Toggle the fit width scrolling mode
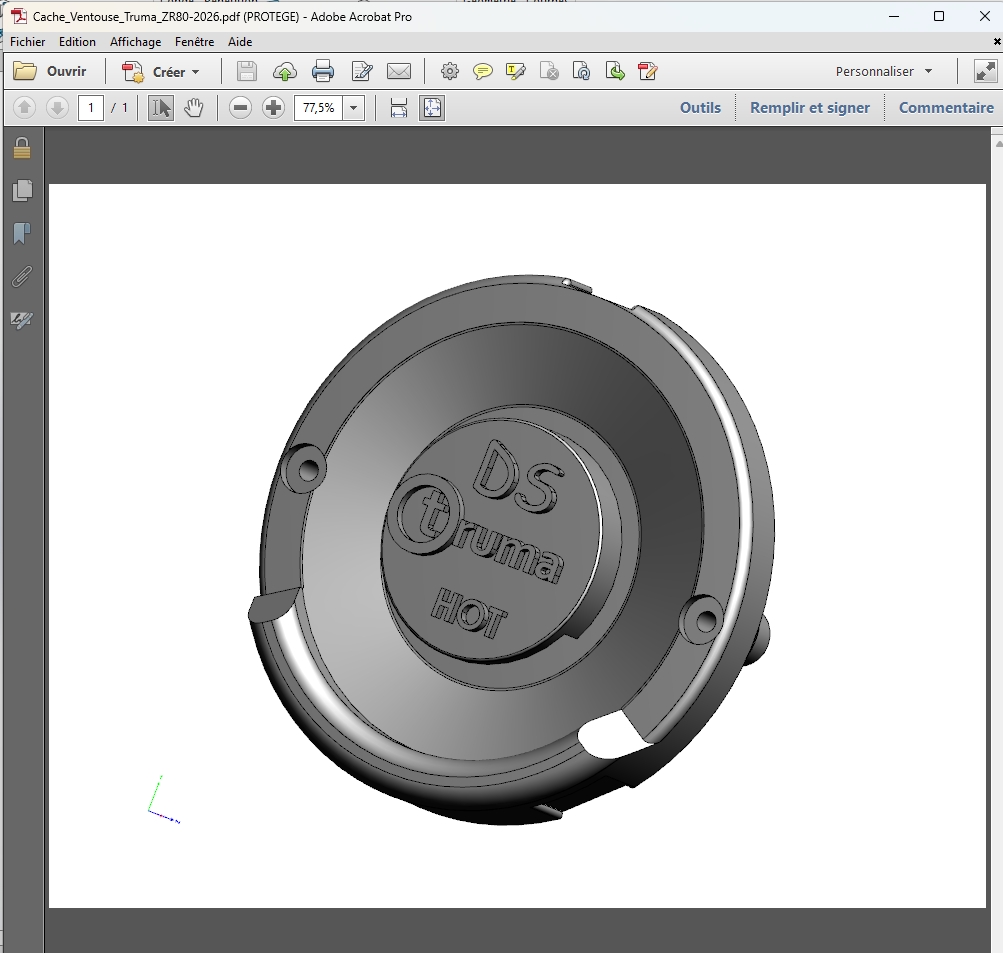Screen dimensions: 1003x953 pos(399,108)
